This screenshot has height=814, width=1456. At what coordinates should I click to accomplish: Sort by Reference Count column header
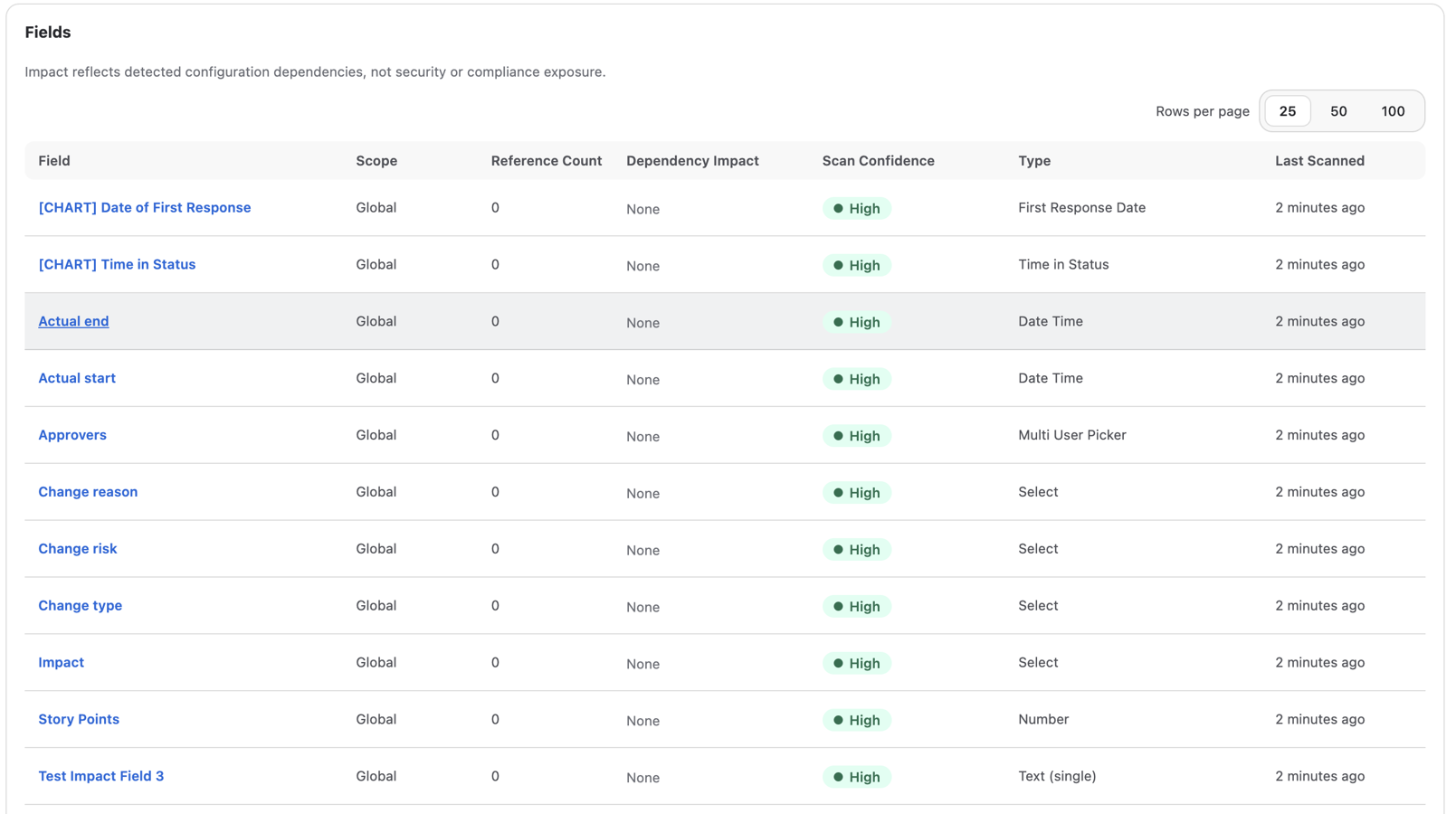[x=546, y=160]
